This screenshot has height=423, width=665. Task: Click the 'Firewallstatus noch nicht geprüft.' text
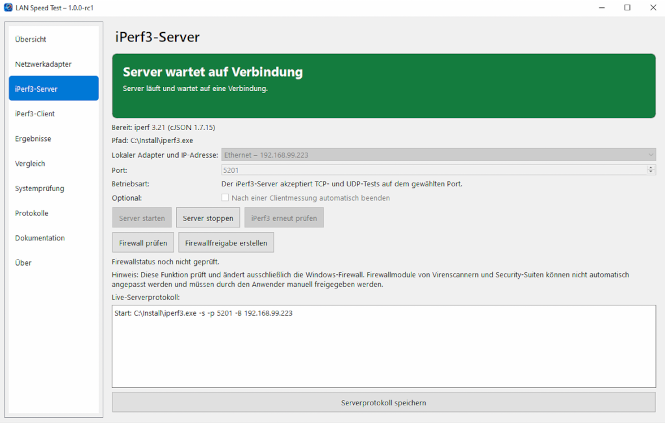pos(165,261)
